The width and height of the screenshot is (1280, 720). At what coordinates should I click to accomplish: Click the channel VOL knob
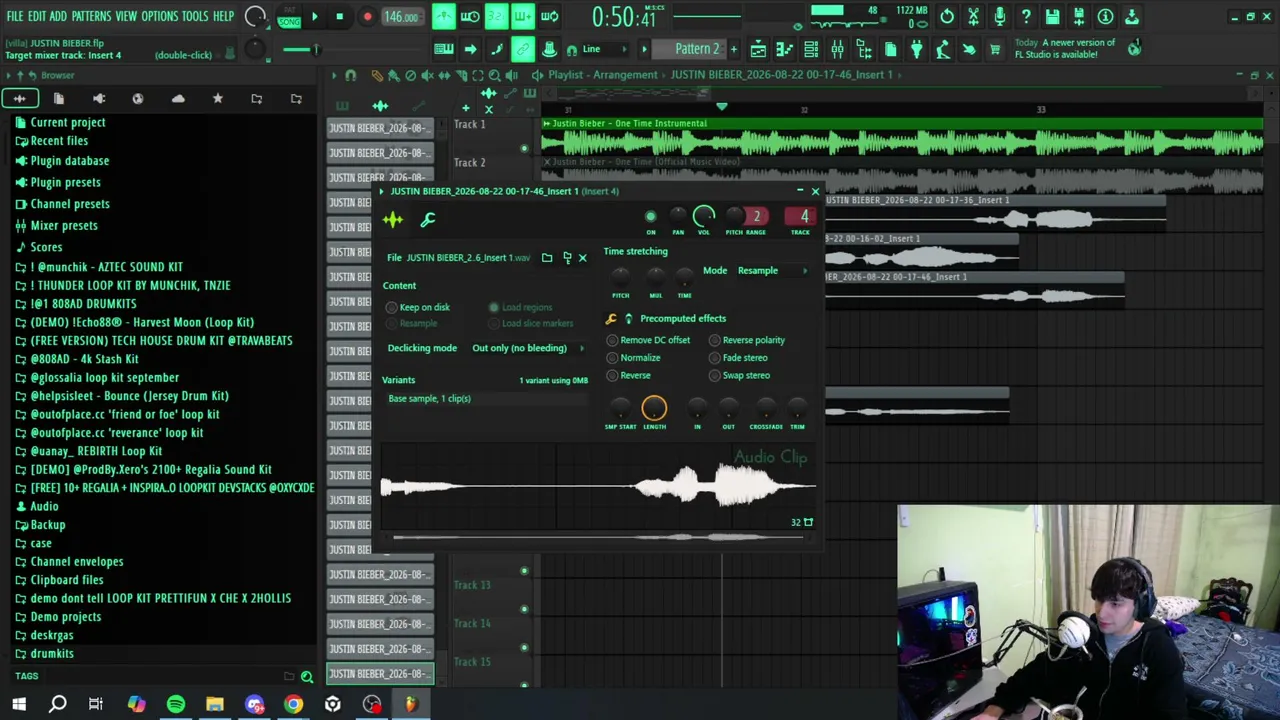(704, 216)
